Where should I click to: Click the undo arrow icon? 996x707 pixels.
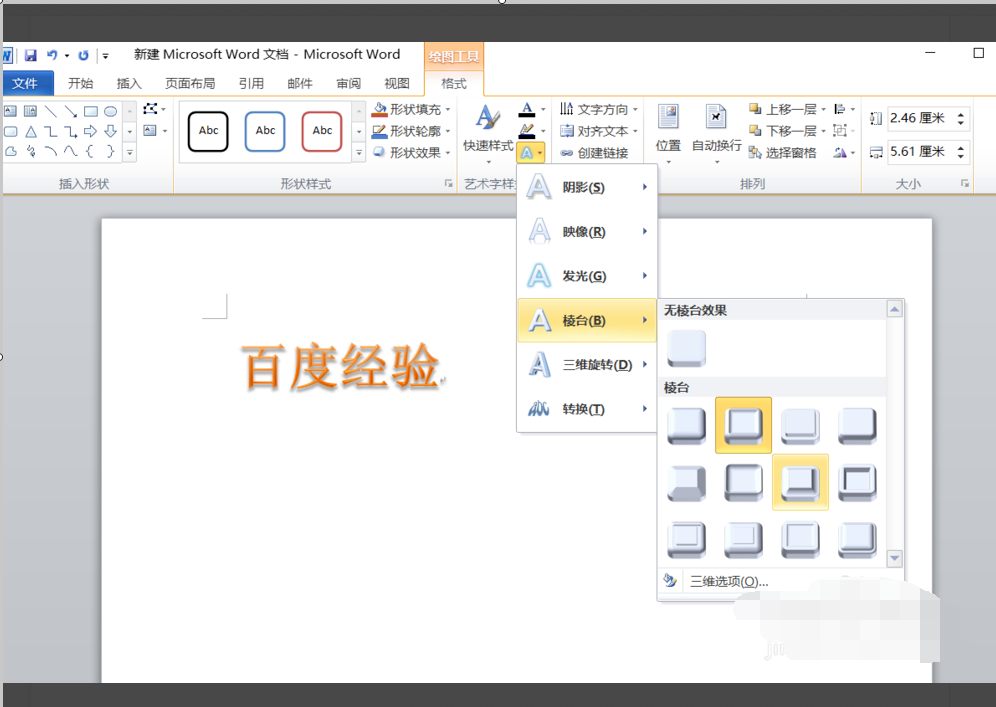[52, 55]
